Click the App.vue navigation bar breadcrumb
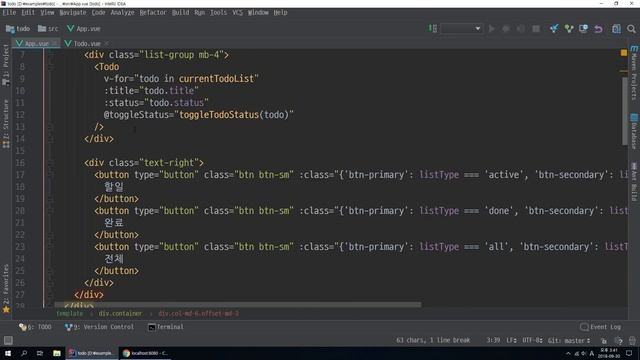640x360 pixels. click(84, 29)
